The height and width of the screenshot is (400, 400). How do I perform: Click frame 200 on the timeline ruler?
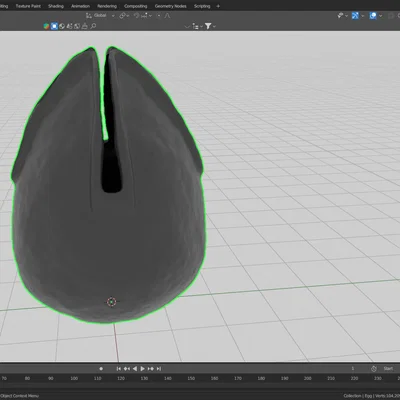tap(308, 378)
